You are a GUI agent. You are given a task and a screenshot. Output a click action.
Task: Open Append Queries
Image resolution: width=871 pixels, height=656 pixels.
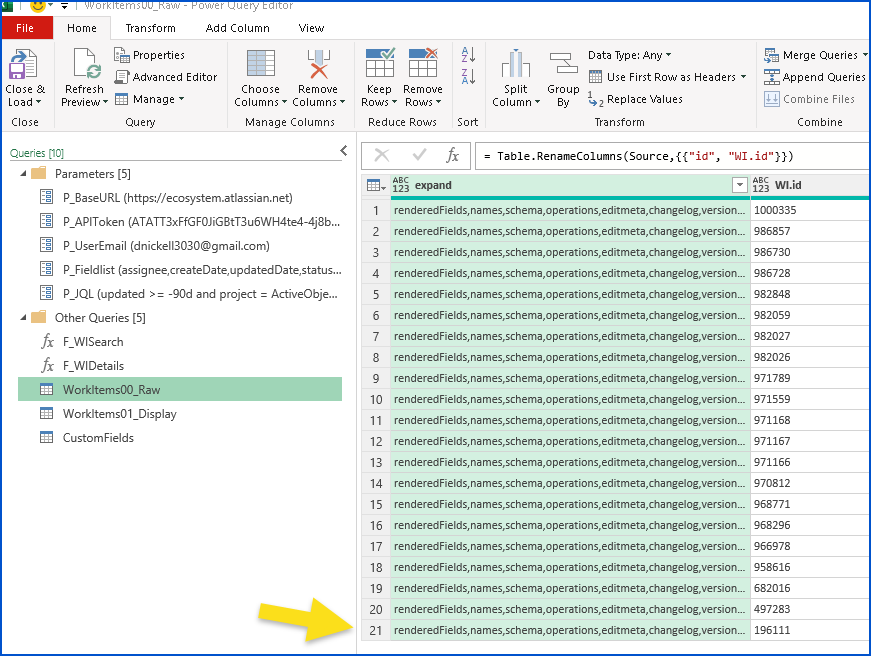812,76
